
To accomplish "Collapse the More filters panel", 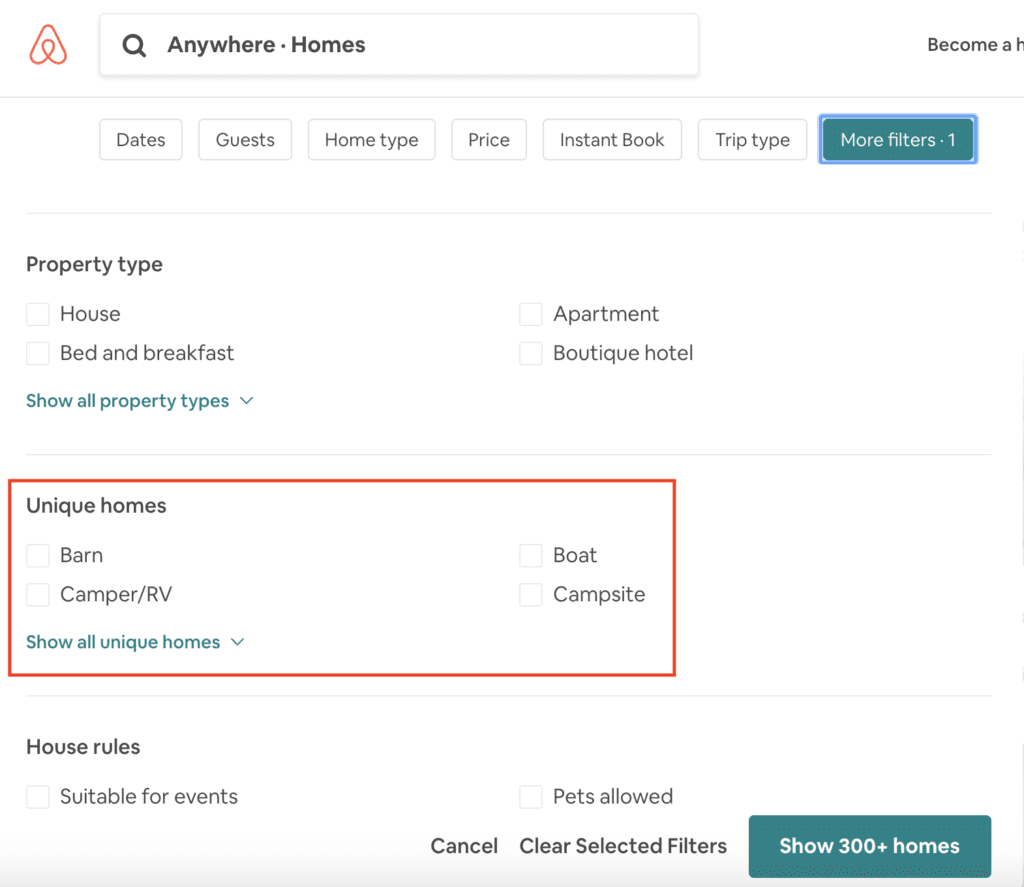I will click(x=897, y=140).
